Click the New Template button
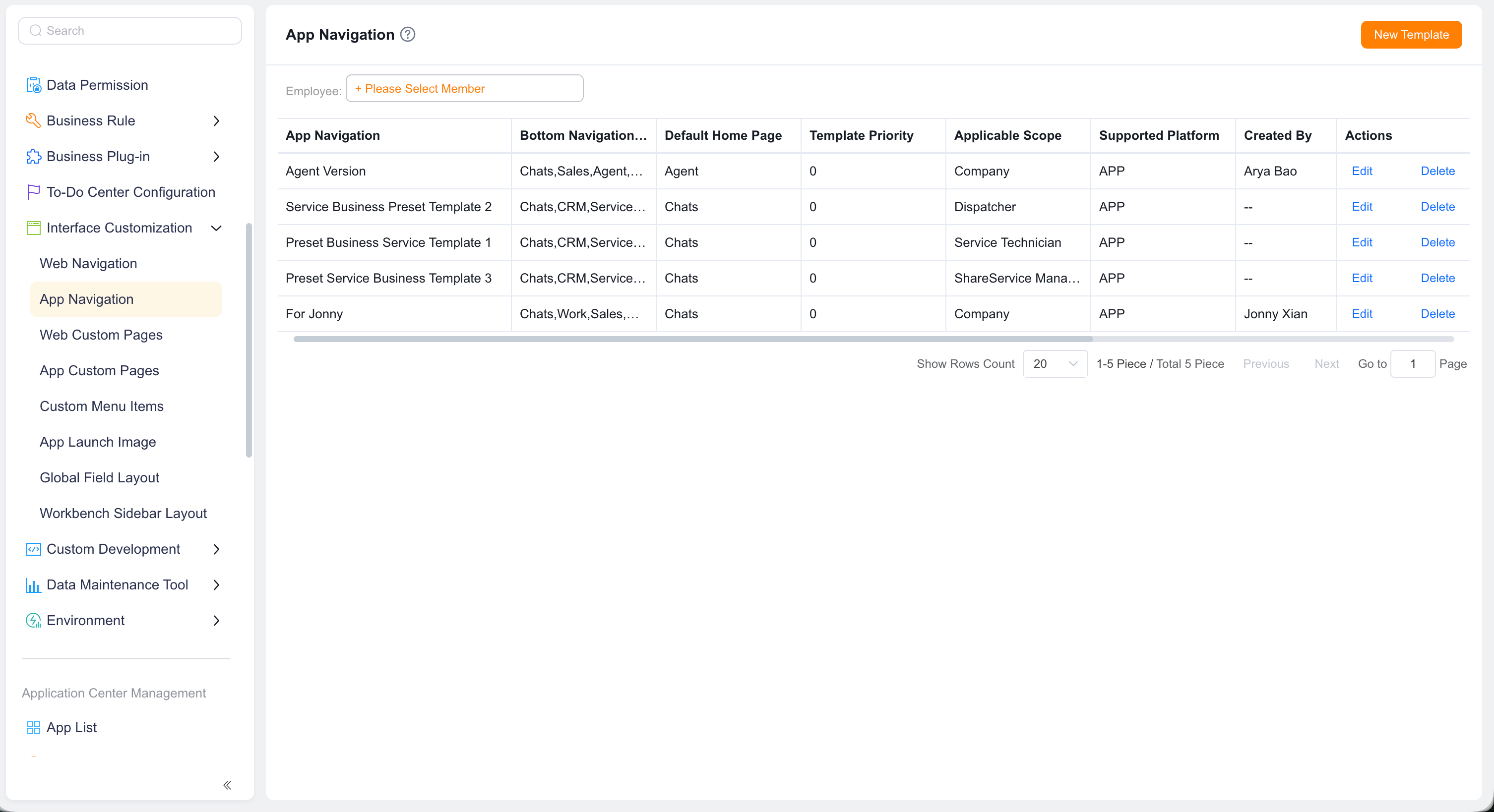 point(1411,35)
